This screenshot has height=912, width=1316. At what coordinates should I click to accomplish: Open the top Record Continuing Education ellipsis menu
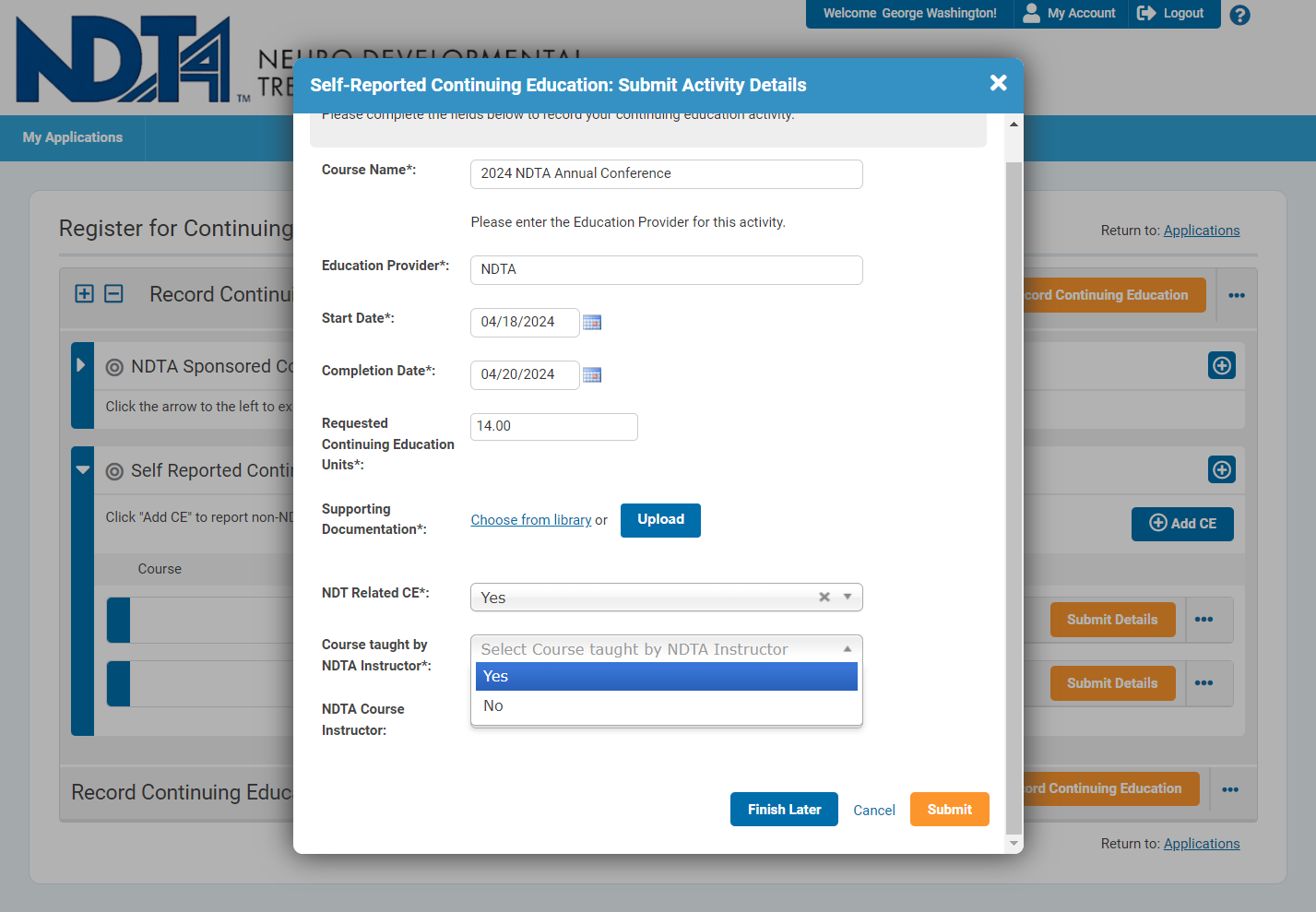[1237, 295]
